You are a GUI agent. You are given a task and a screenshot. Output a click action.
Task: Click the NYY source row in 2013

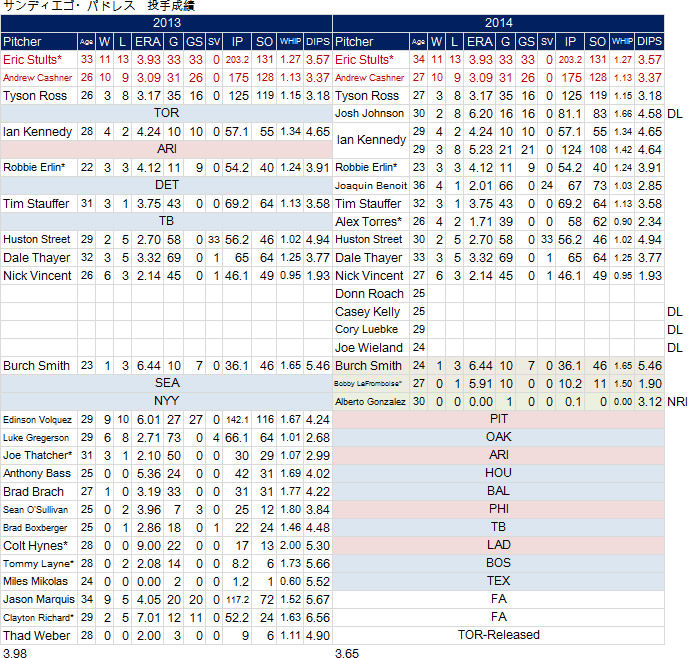166,401
